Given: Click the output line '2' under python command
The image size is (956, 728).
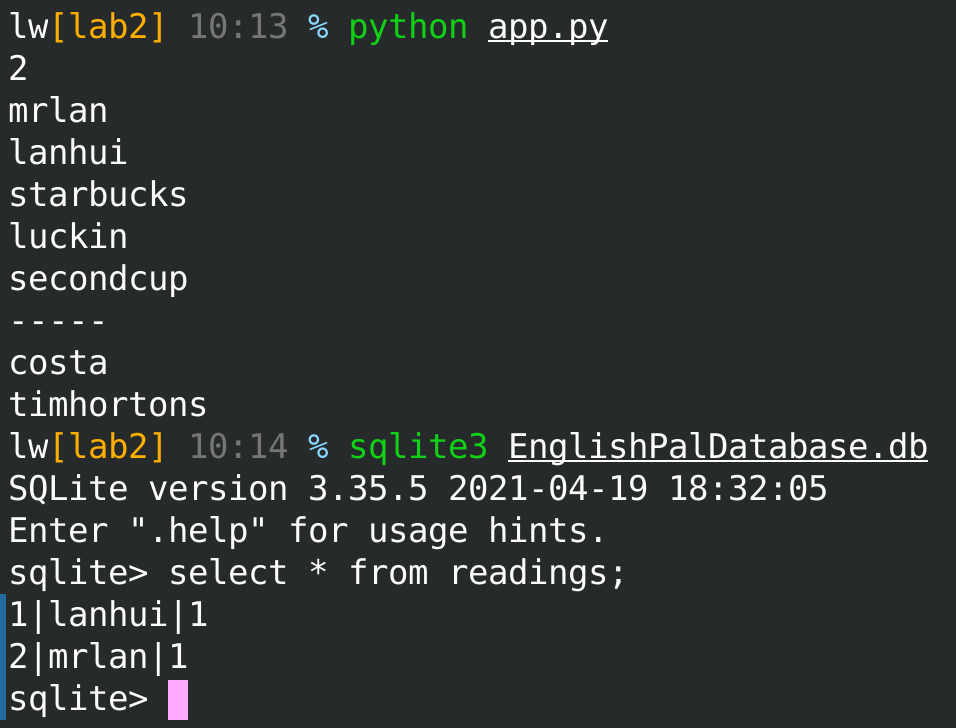Looking at the screenshot, I should coord(18,68).
